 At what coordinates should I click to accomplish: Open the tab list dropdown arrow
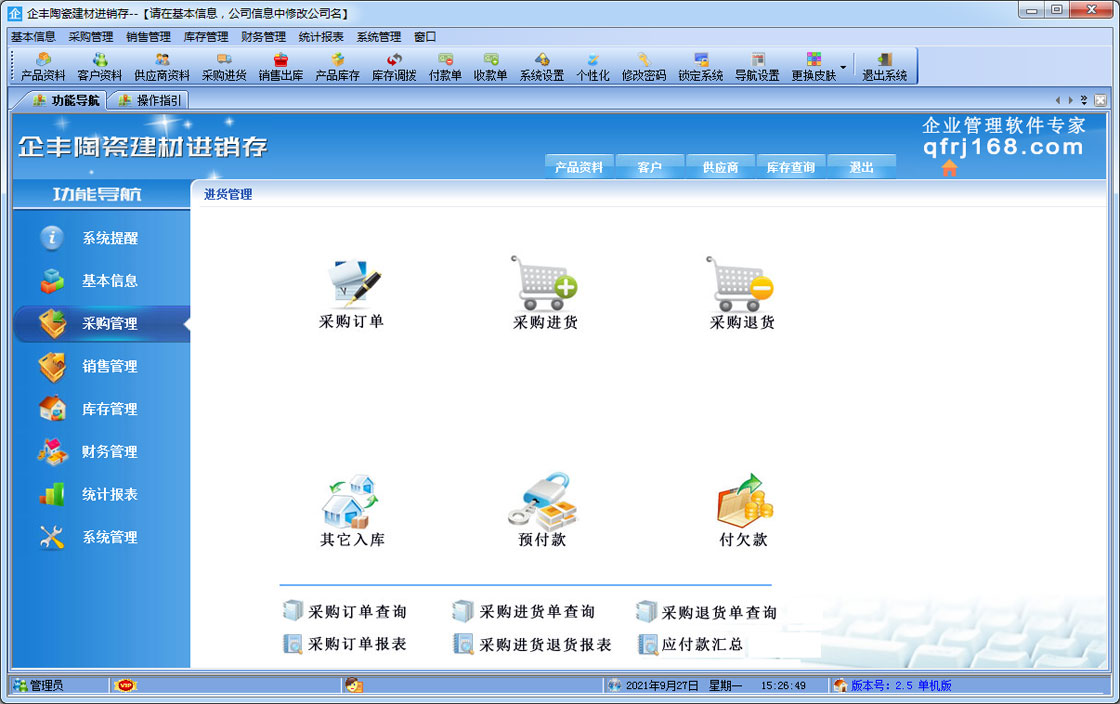[1084, 100]
